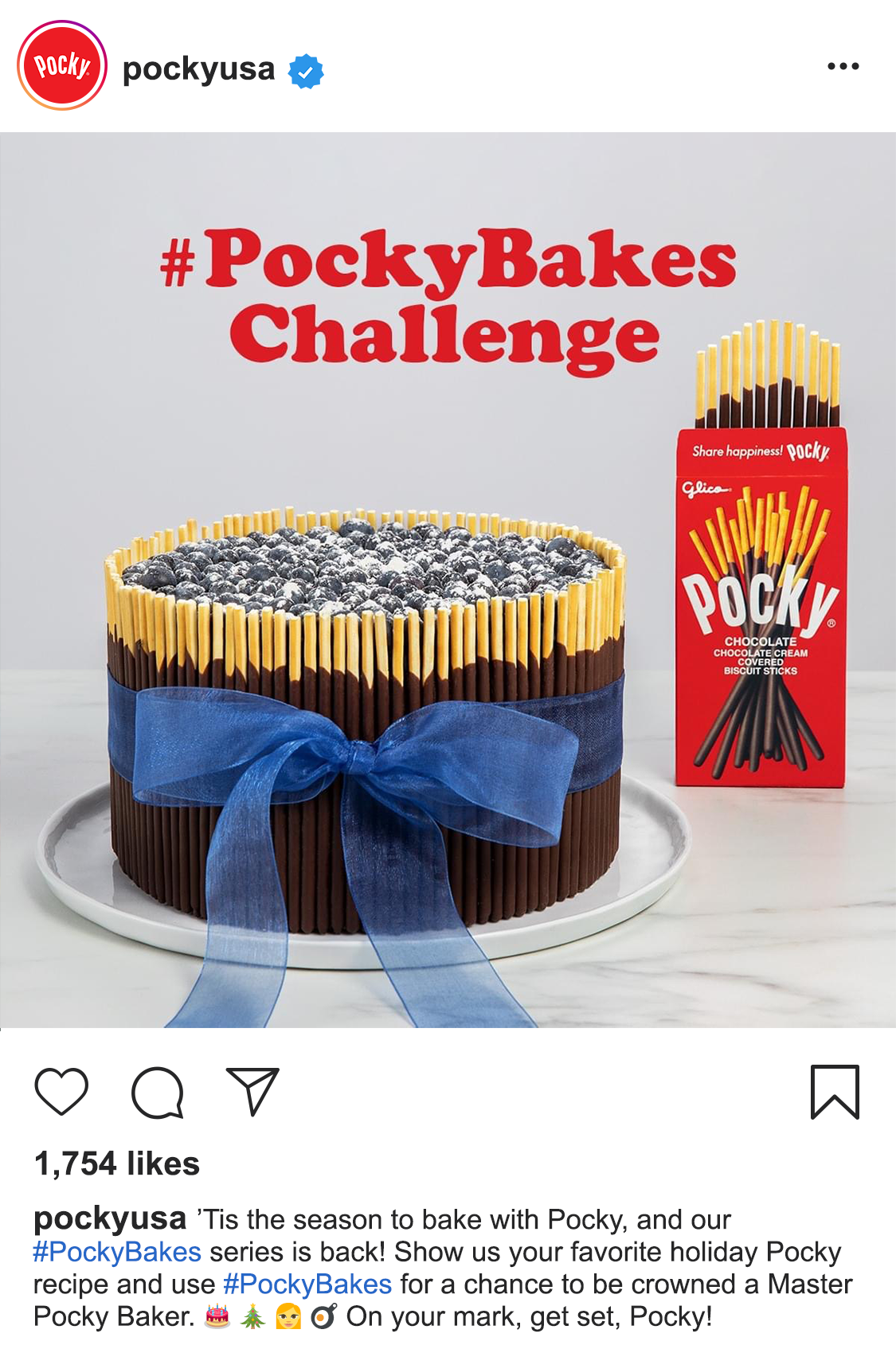Open the three-dot more options menu
This screenshot has height=1349, width=896.
coord(843,66)
